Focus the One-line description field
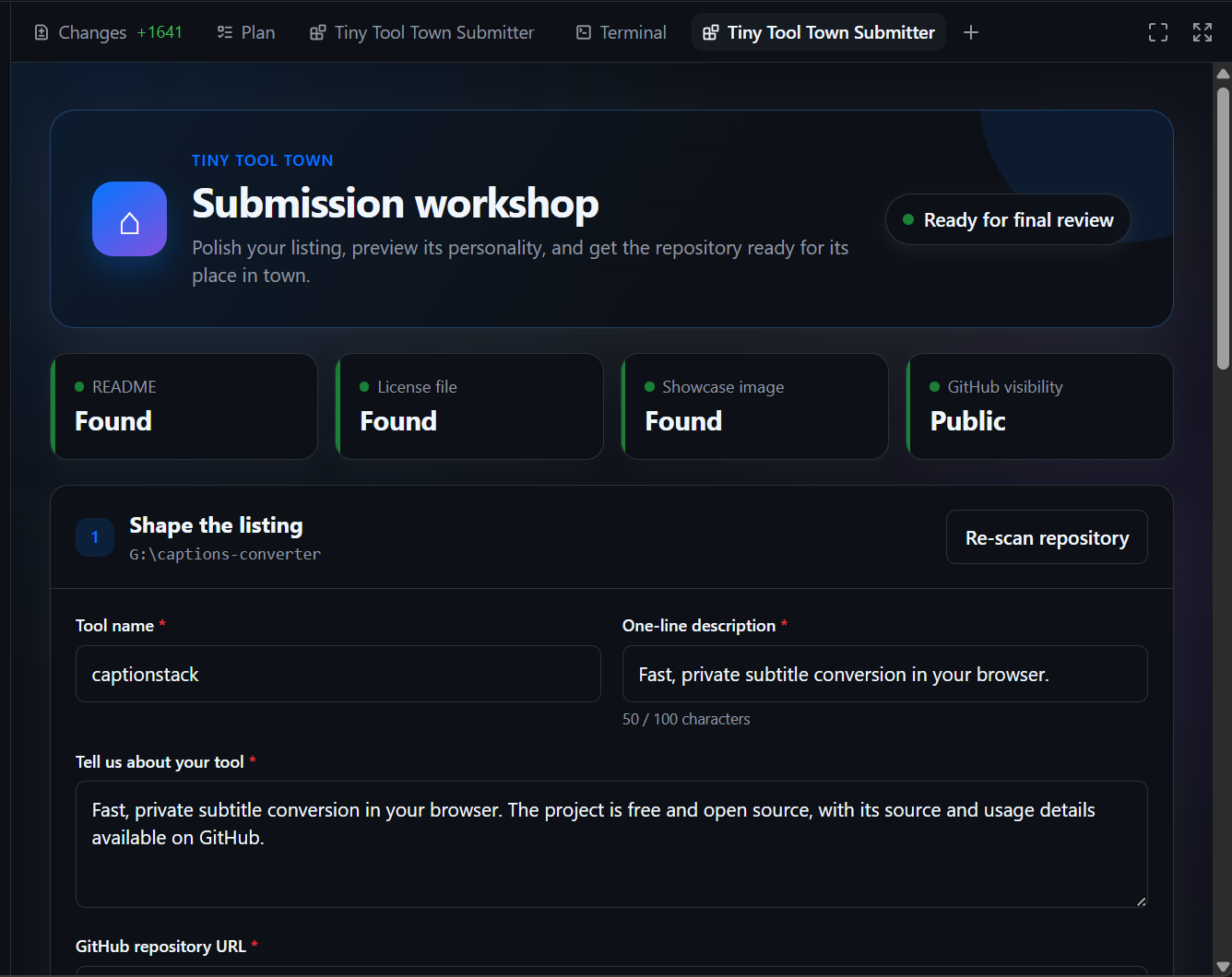Image resolution: width=1232 pixels, height=977 pixels. [x=885, y=674]
